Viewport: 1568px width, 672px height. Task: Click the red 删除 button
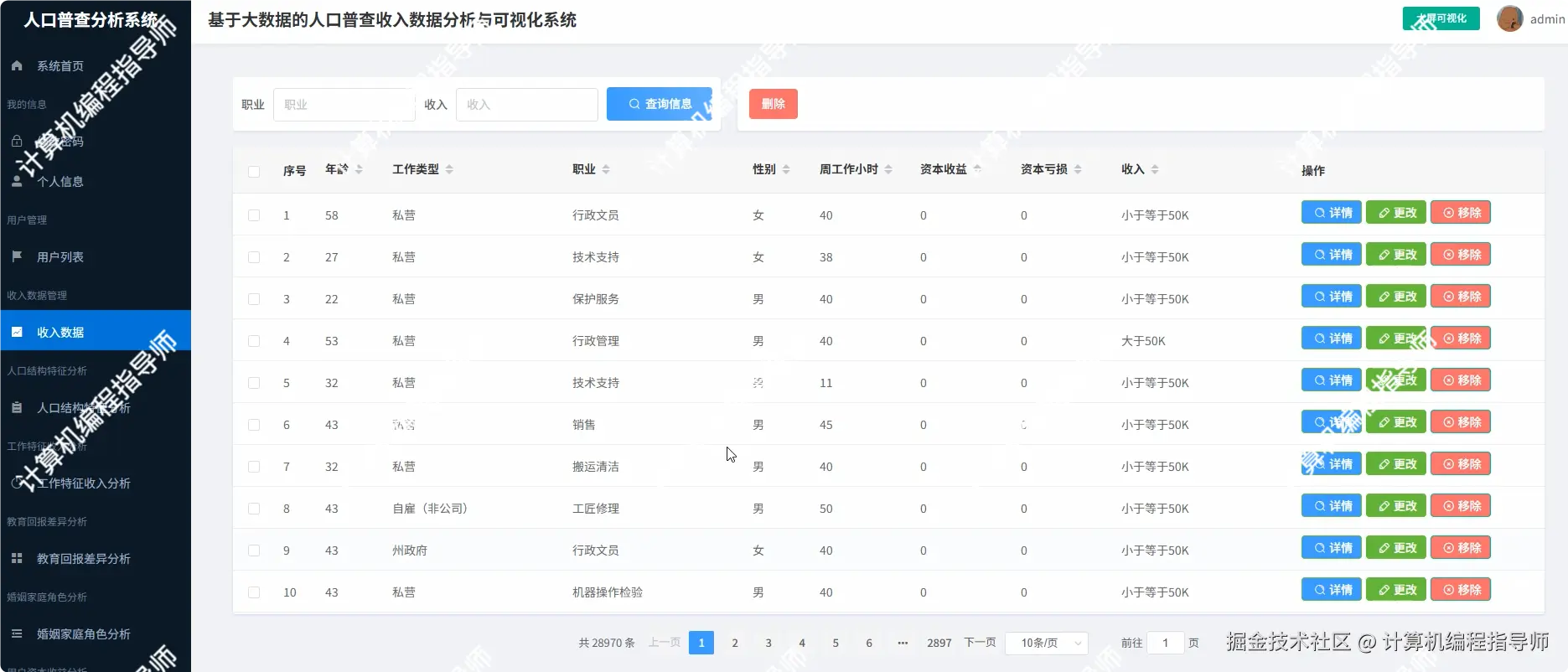point(773,104)
